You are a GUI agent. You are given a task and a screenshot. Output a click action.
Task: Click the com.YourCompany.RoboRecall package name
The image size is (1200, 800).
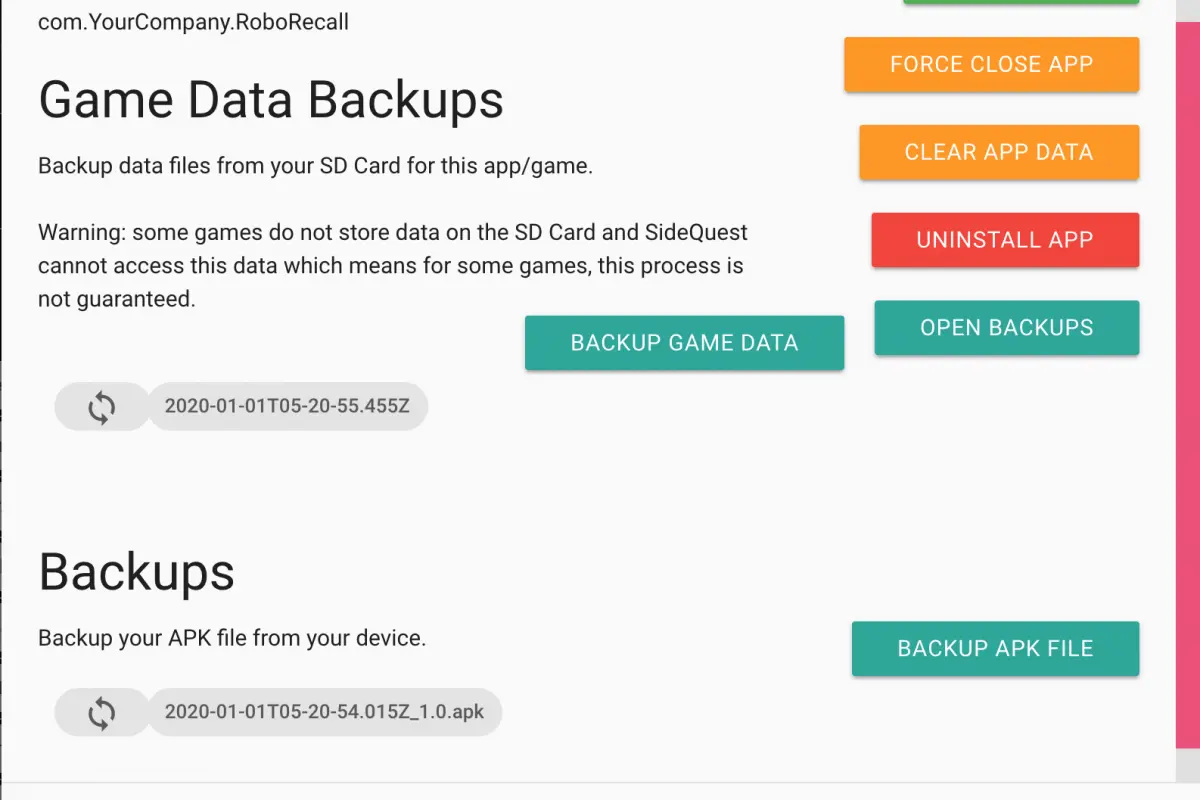(x=193, y=21)
